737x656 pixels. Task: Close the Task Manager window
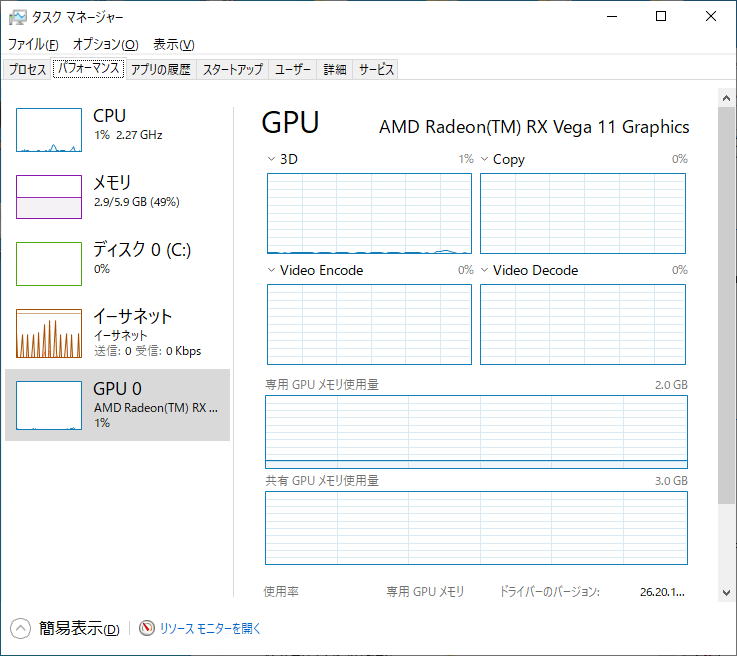711,16
